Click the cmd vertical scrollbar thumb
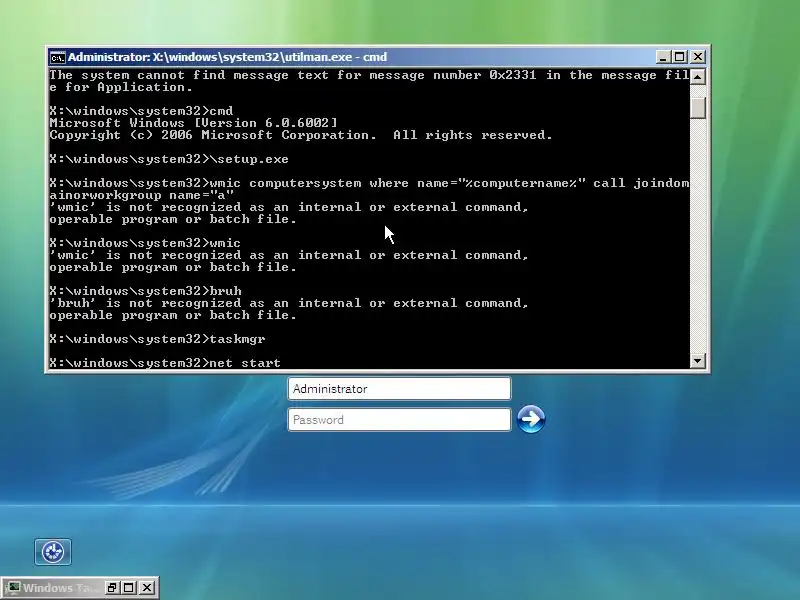The height and width of the screenshot is (600, 800). [697, 108]
